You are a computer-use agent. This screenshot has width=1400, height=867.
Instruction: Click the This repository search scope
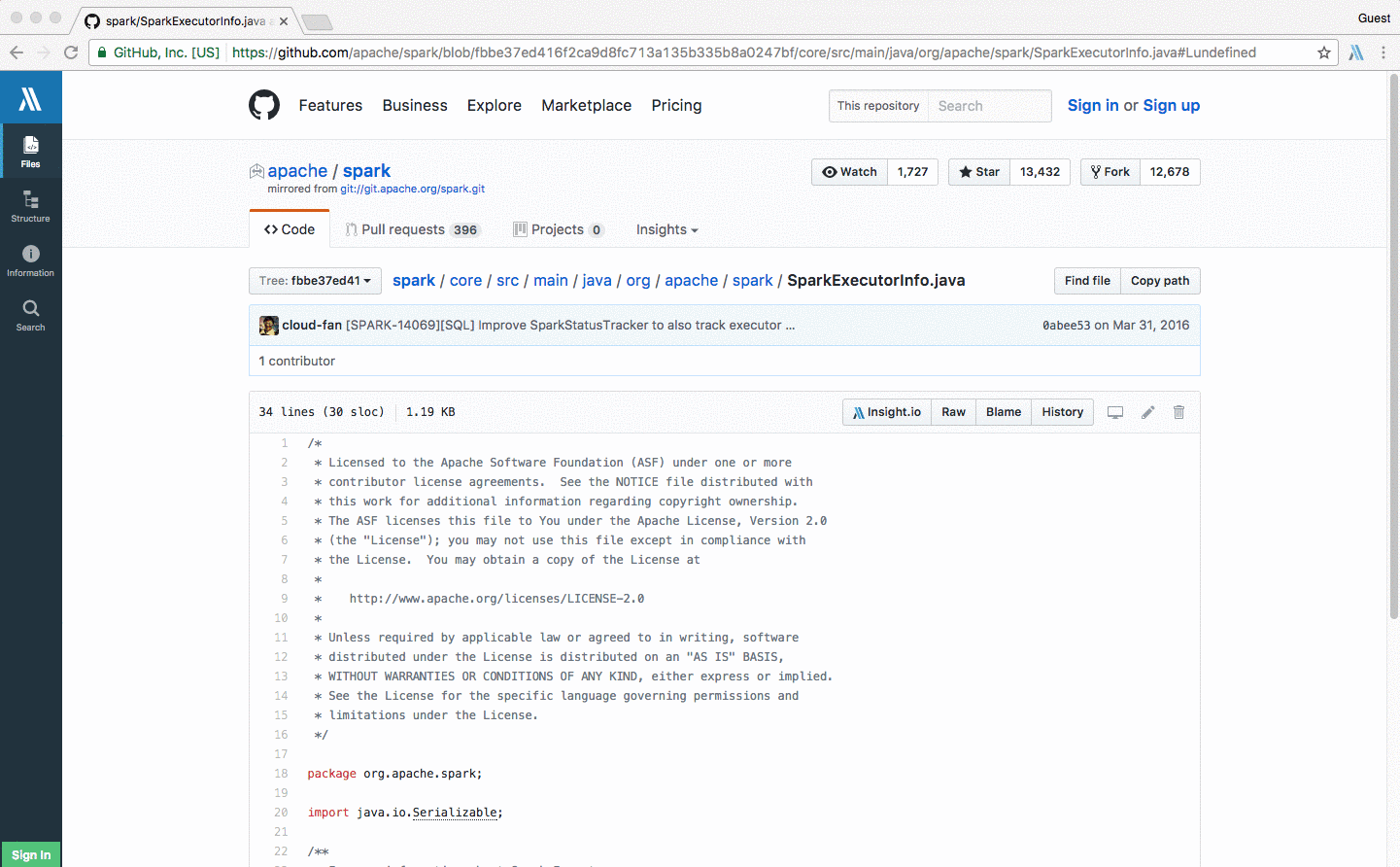[x=878, y=106]
